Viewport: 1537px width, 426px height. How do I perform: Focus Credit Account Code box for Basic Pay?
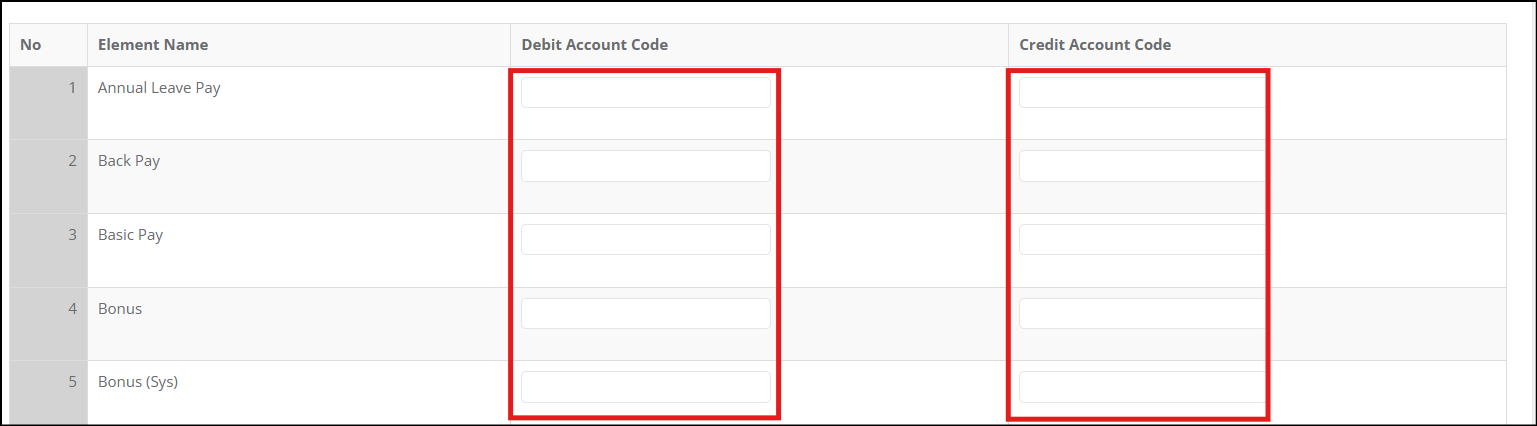(x=1143, y=240)
